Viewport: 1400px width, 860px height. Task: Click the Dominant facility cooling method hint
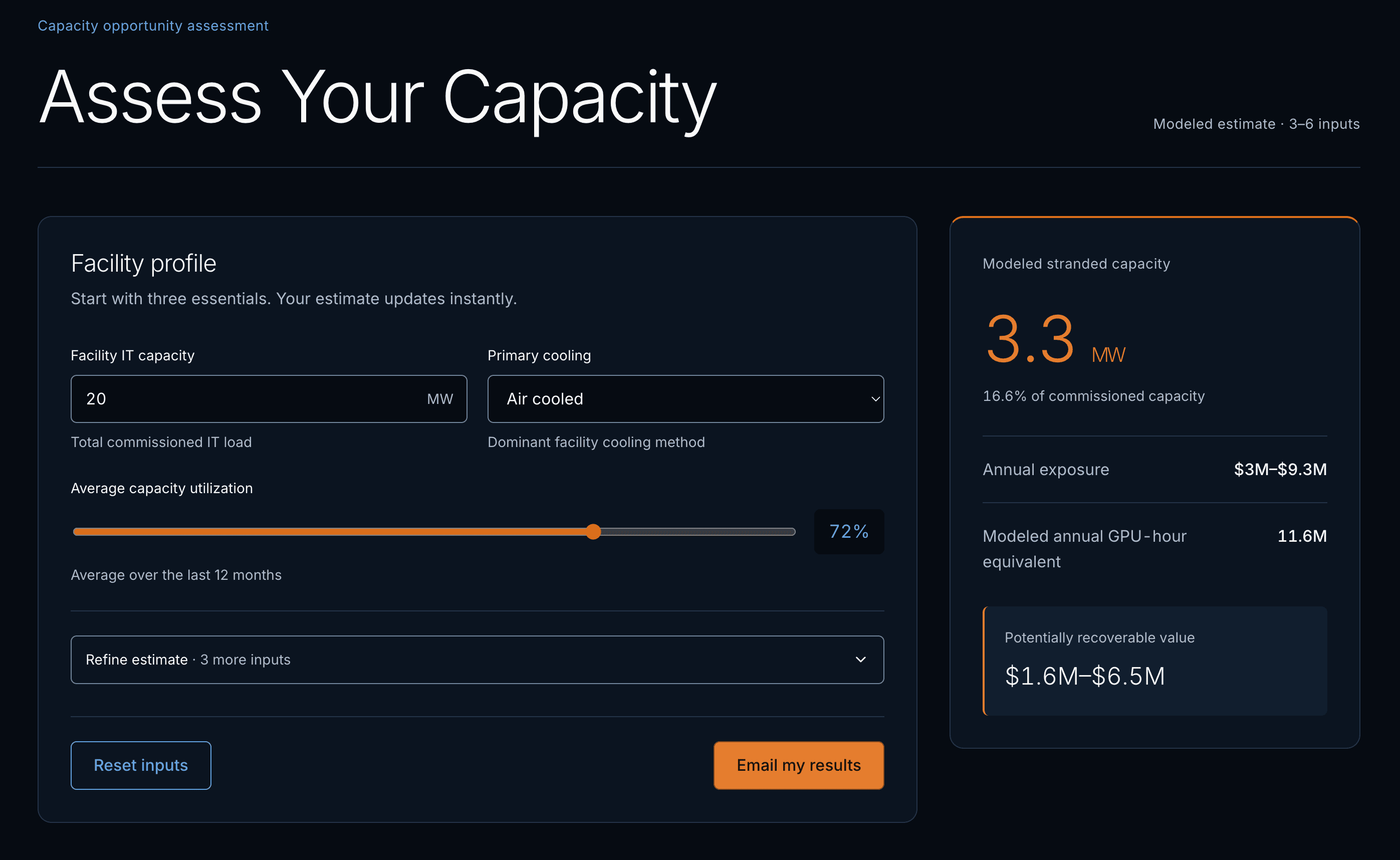coord(596,443)
